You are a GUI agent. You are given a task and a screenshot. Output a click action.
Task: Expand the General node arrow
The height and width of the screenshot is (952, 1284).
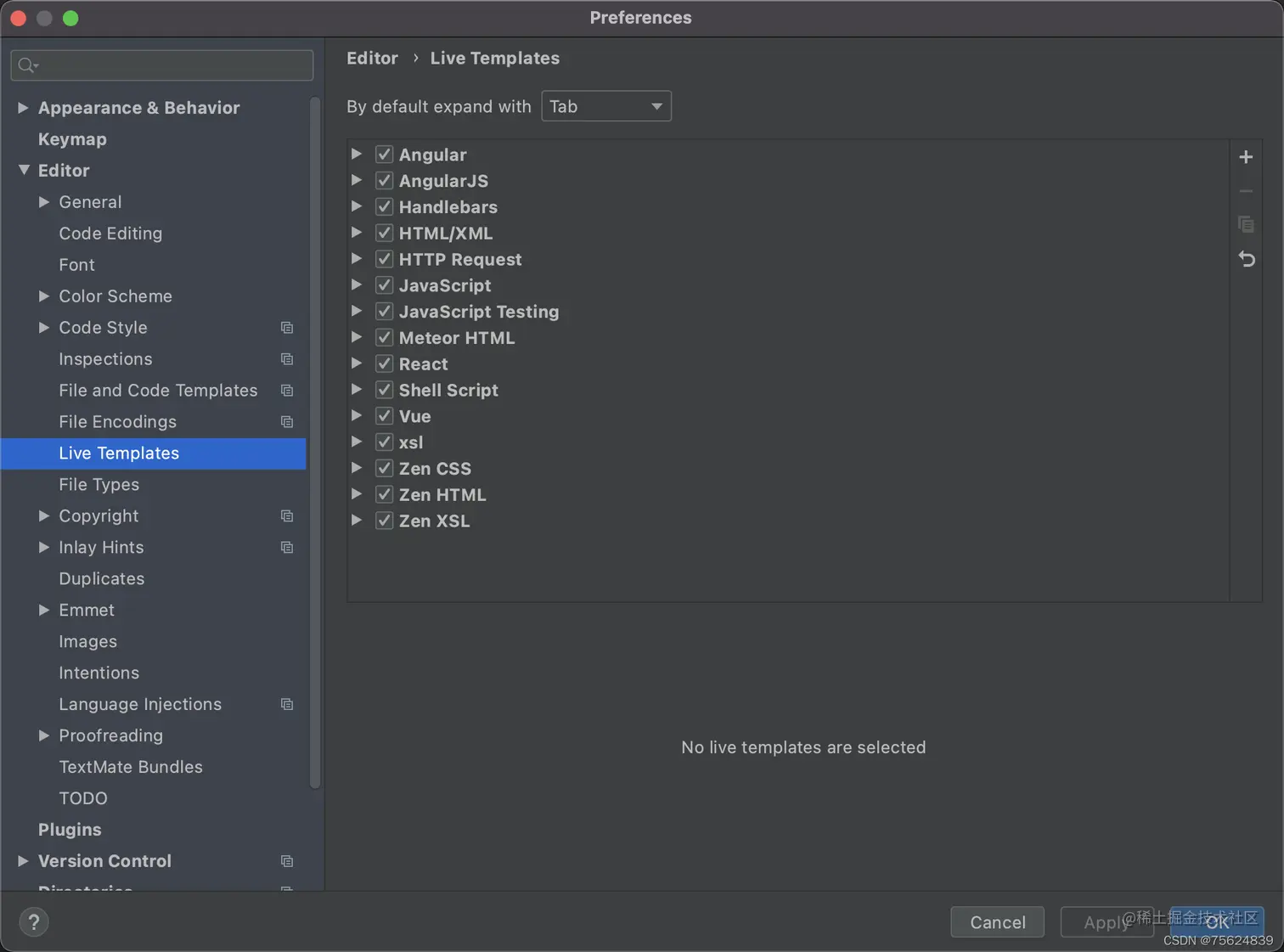(44, 202)
